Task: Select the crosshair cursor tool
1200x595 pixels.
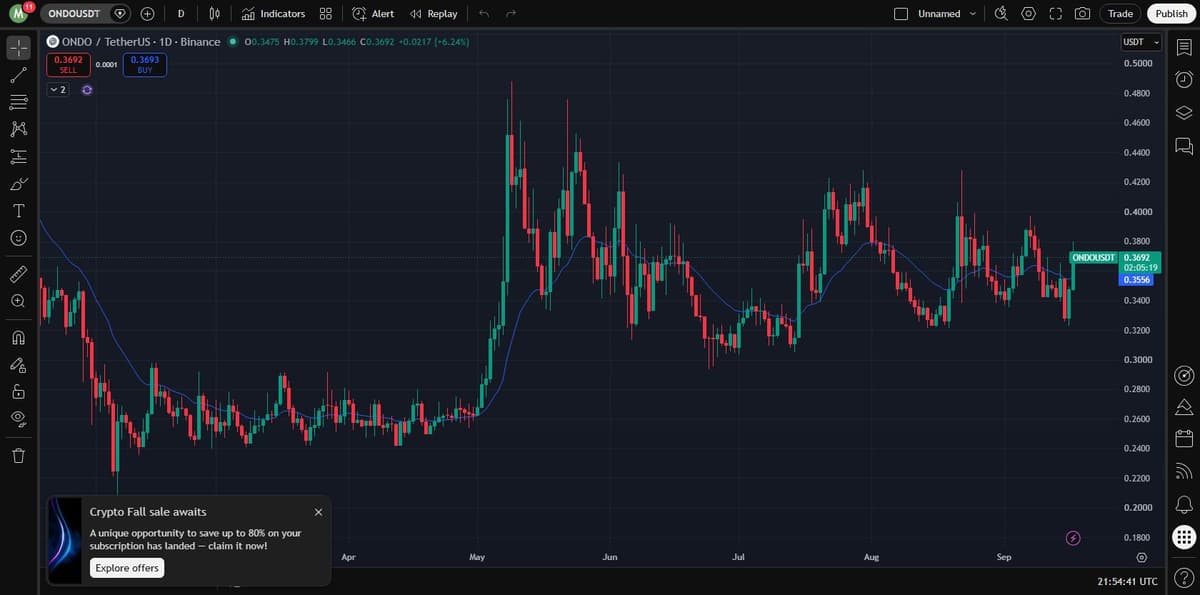Action: 18,47
